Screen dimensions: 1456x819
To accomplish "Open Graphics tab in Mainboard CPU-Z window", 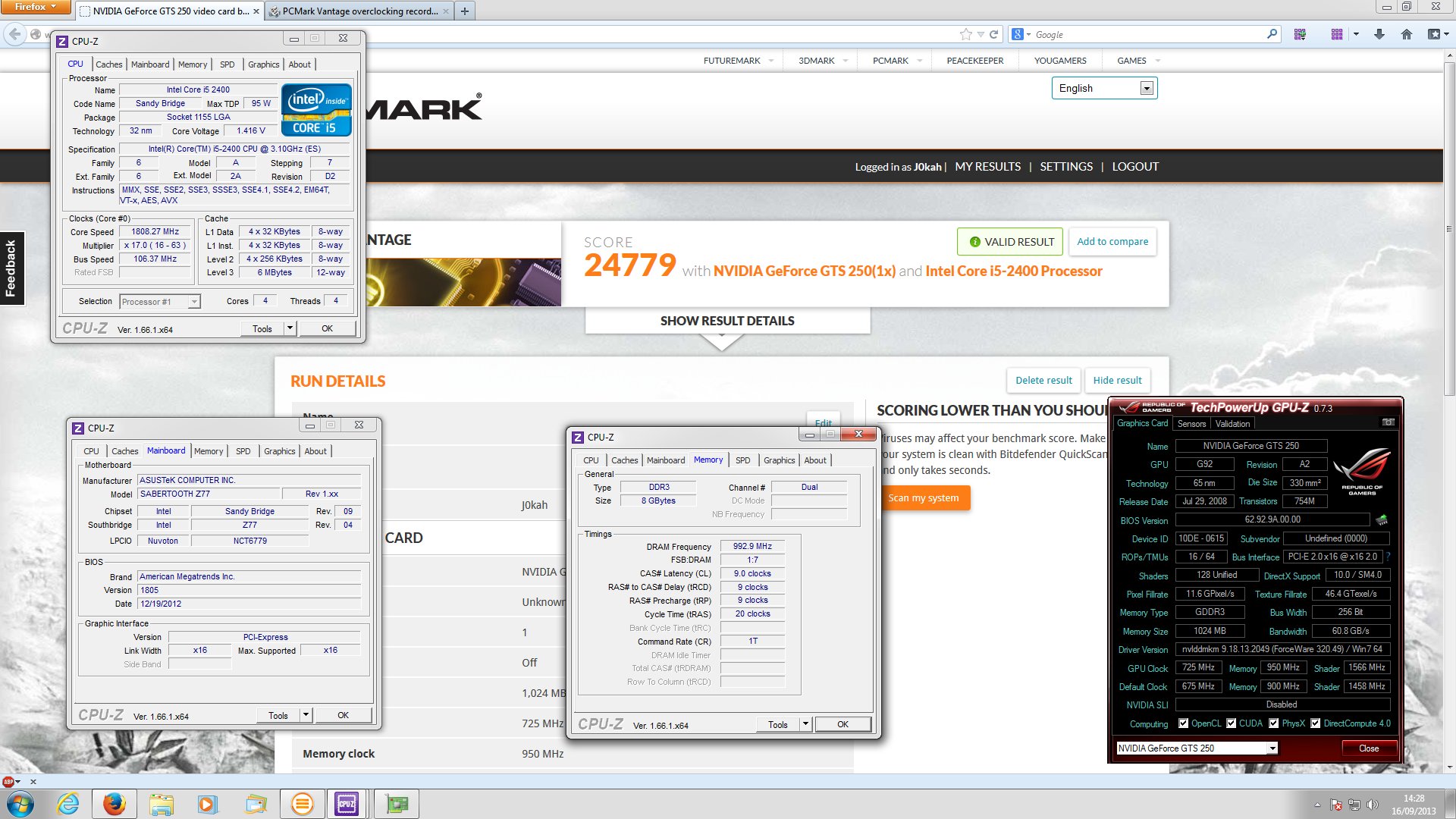I will (279, 451).
